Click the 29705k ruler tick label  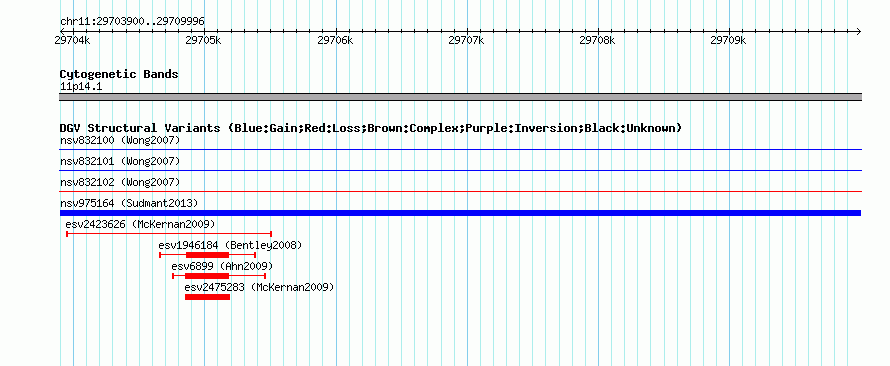tap(204, 40)
